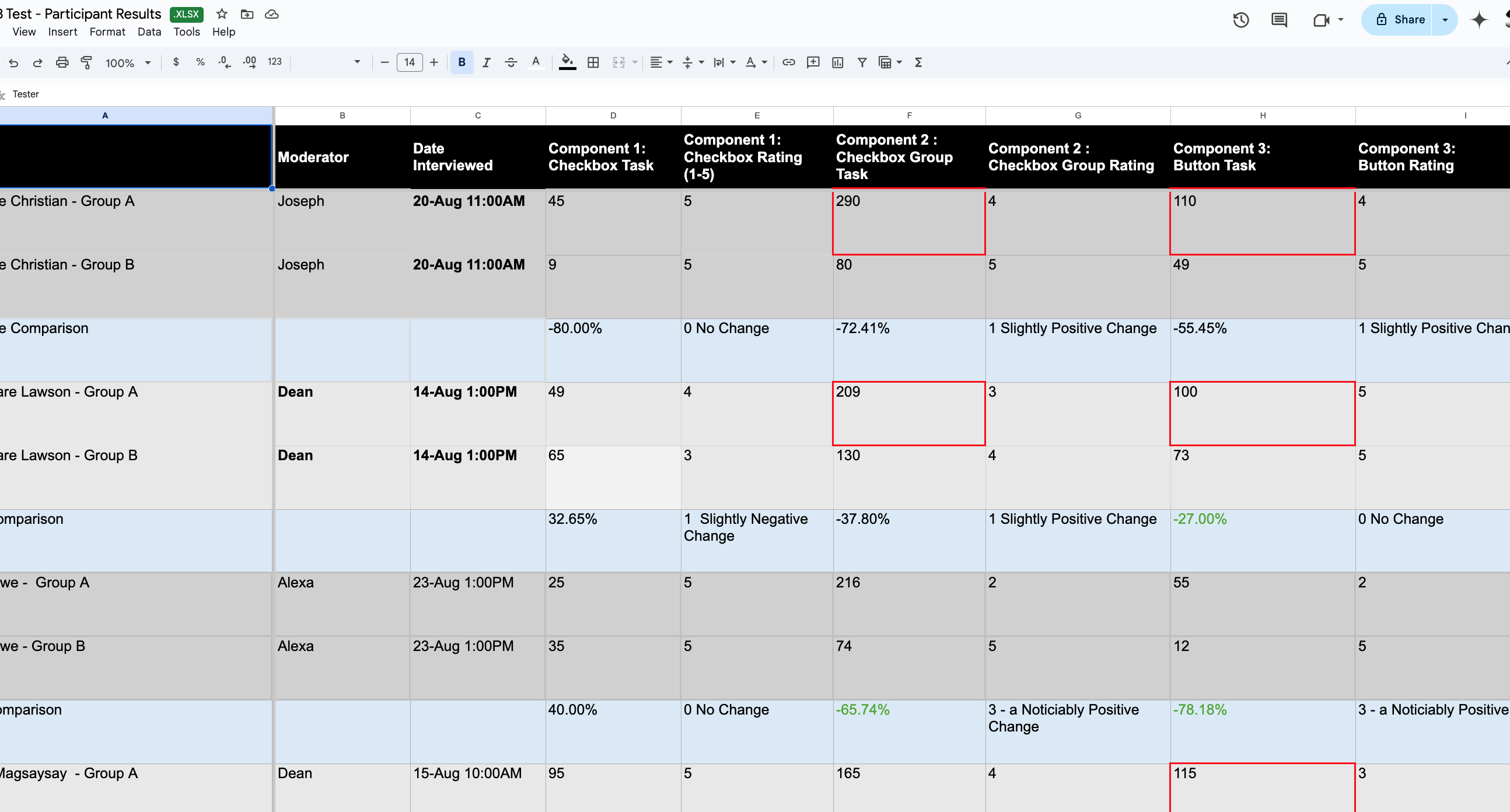This screenshot has width=1510, height=812.
Task: Open version history clock icon
Action: point(1240,20)
